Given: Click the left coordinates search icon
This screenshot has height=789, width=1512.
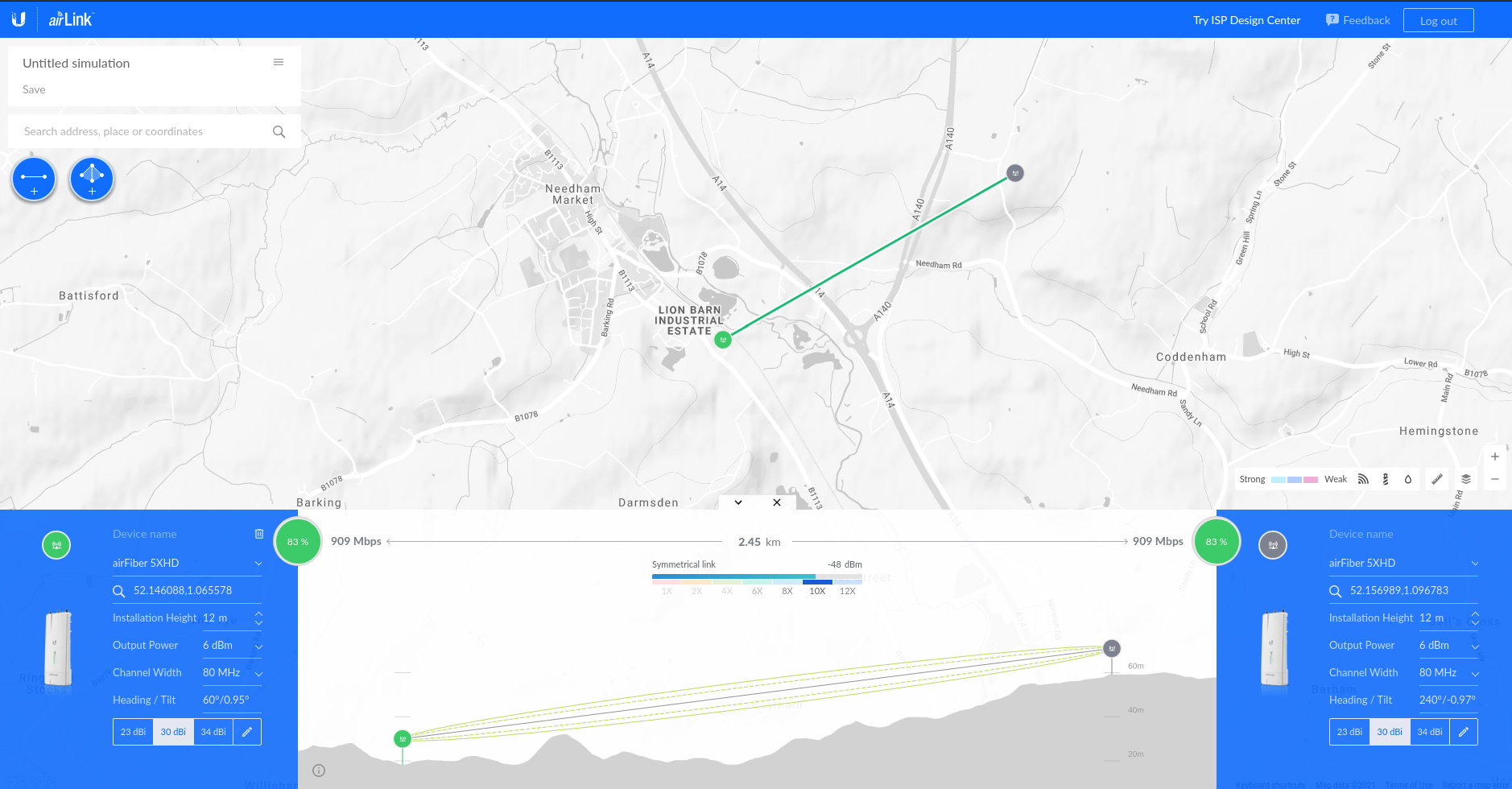Looking at the screenshot, I should [119, 591].
